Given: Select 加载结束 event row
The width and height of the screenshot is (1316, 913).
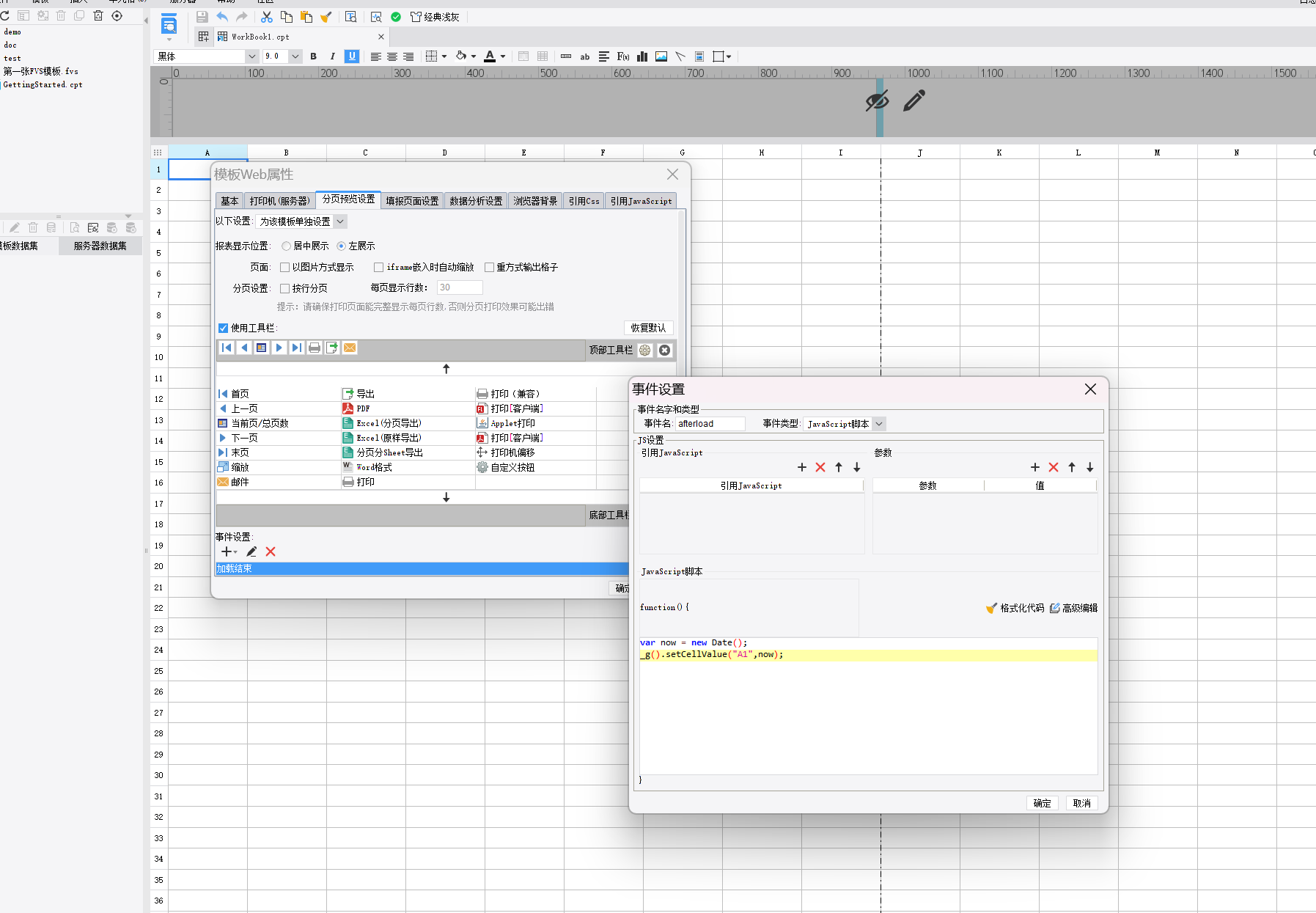Looking at the screenshot, I should [422, 569].
